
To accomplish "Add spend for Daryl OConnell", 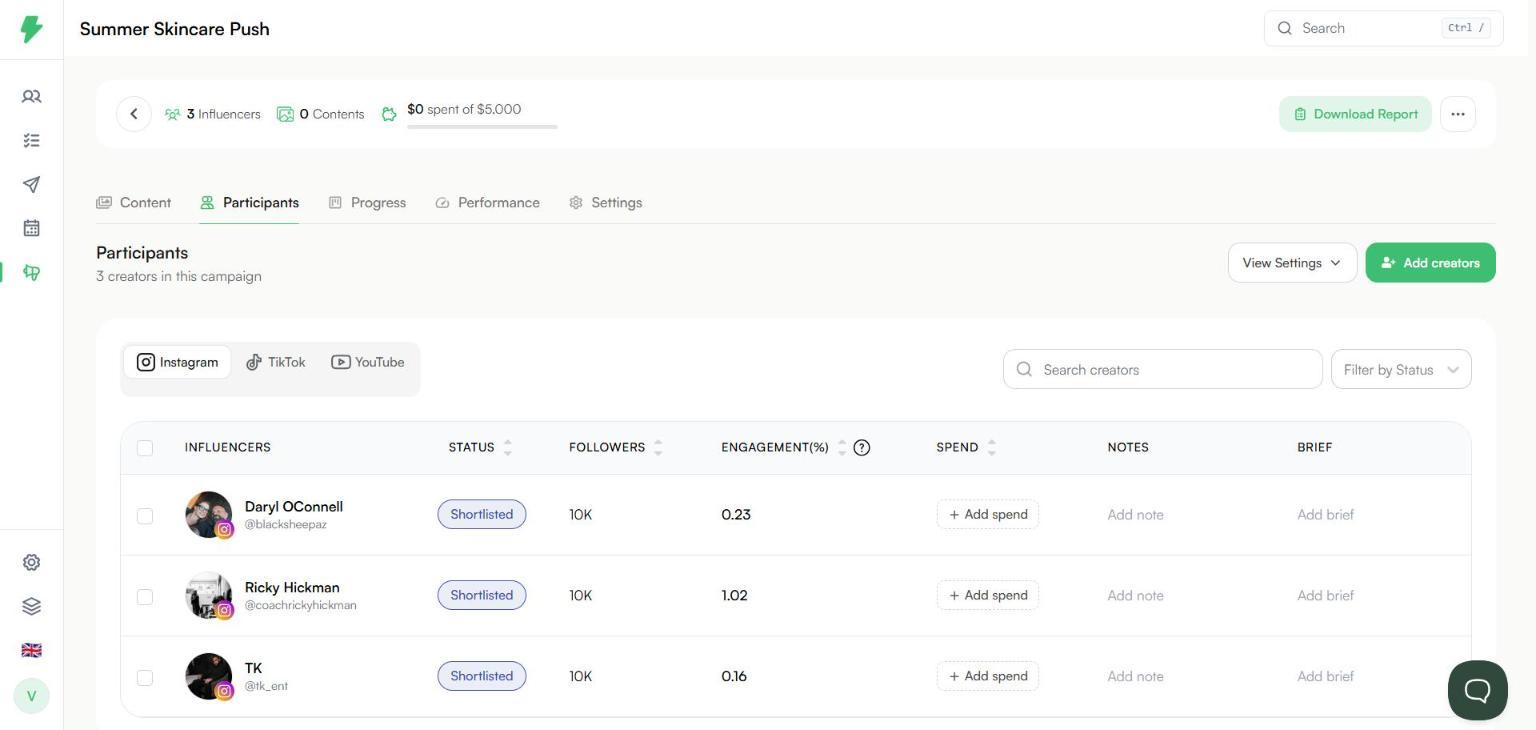I will tap(988, 515).
